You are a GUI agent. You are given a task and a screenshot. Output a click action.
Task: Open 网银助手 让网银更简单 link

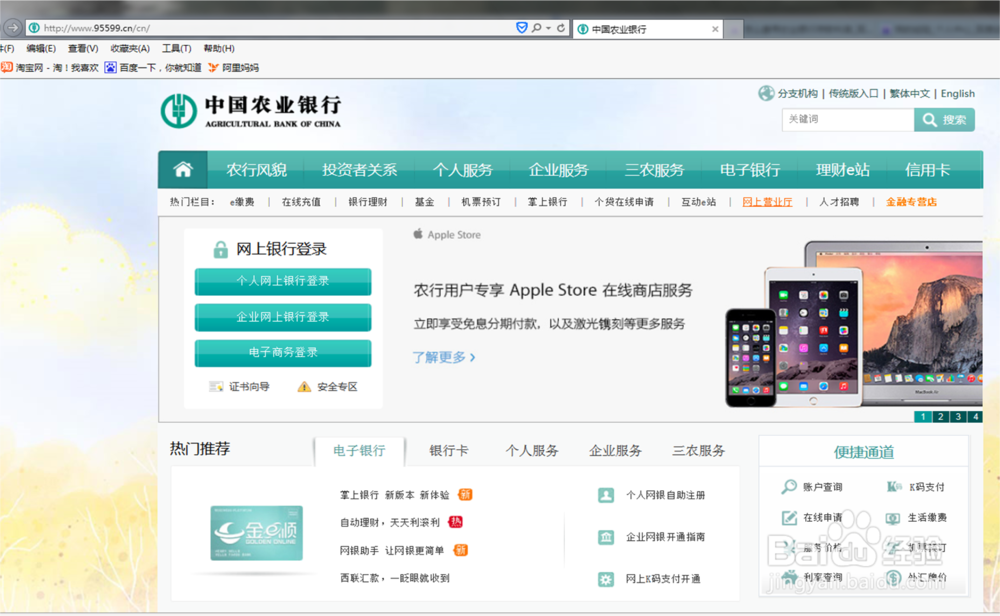tap(392, 550)
